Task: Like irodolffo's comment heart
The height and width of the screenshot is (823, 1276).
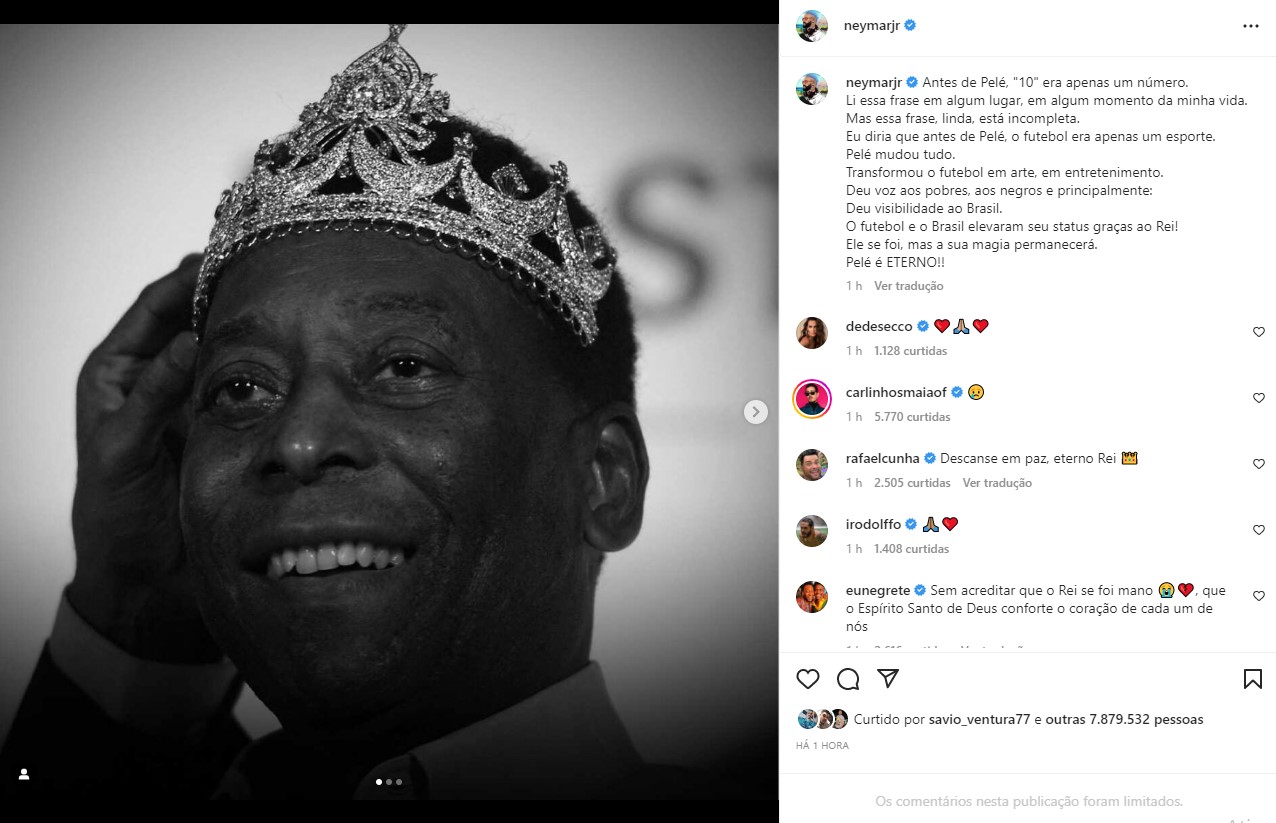Action: pos(1259,530)
